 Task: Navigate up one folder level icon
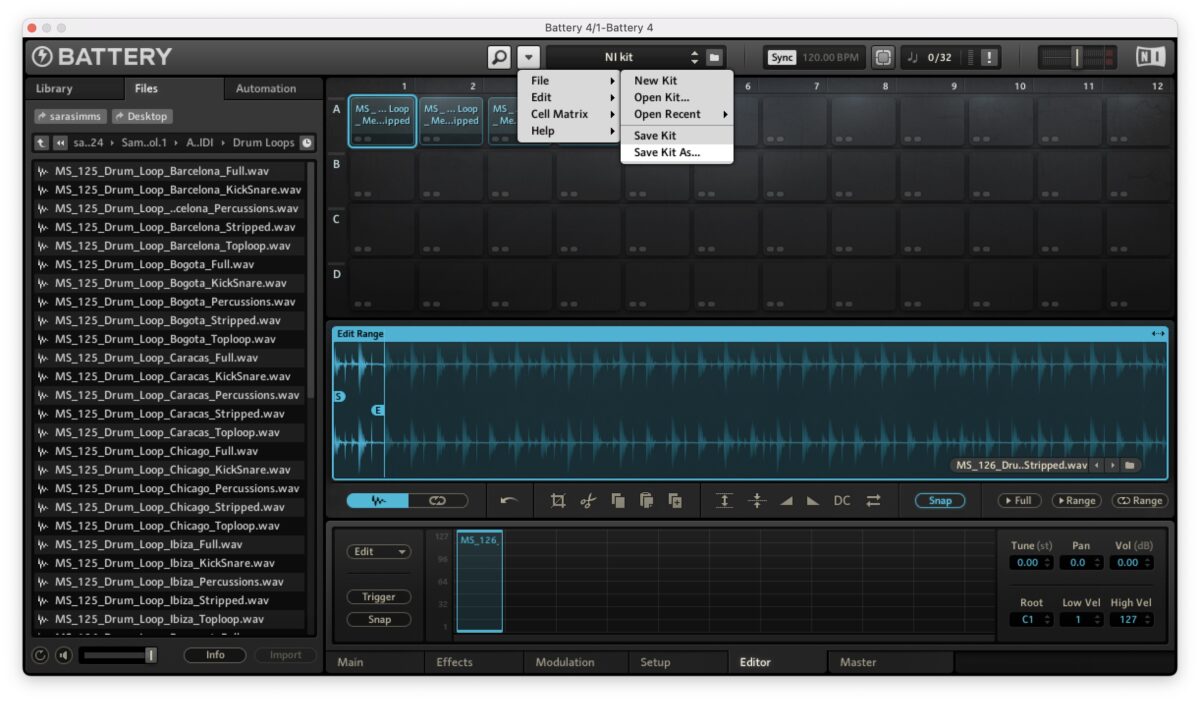click(x=41, y=143)
